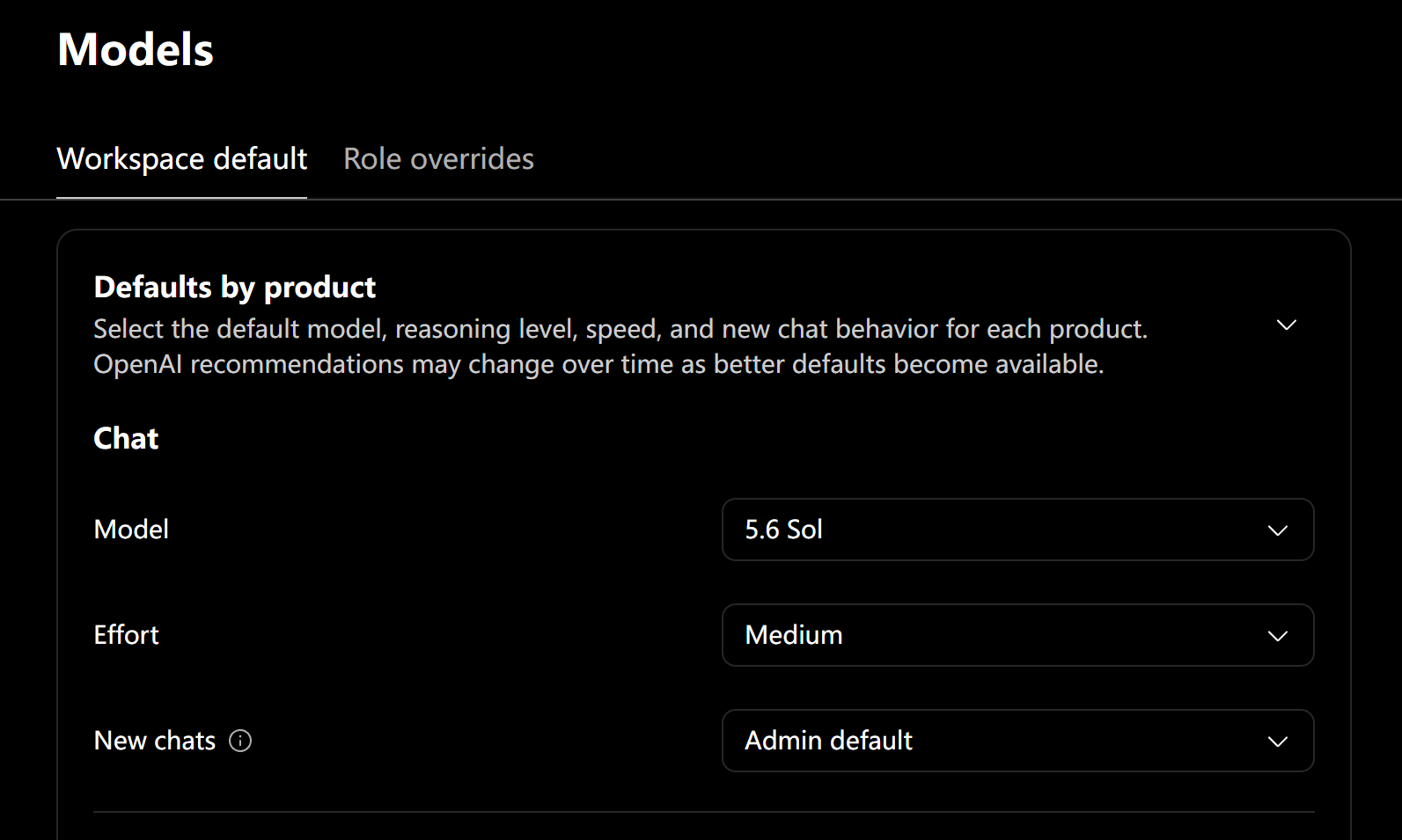The width and height of the screenshot is (1402, 840).
Task: Click the Effort field label
Action: point(127,635)
